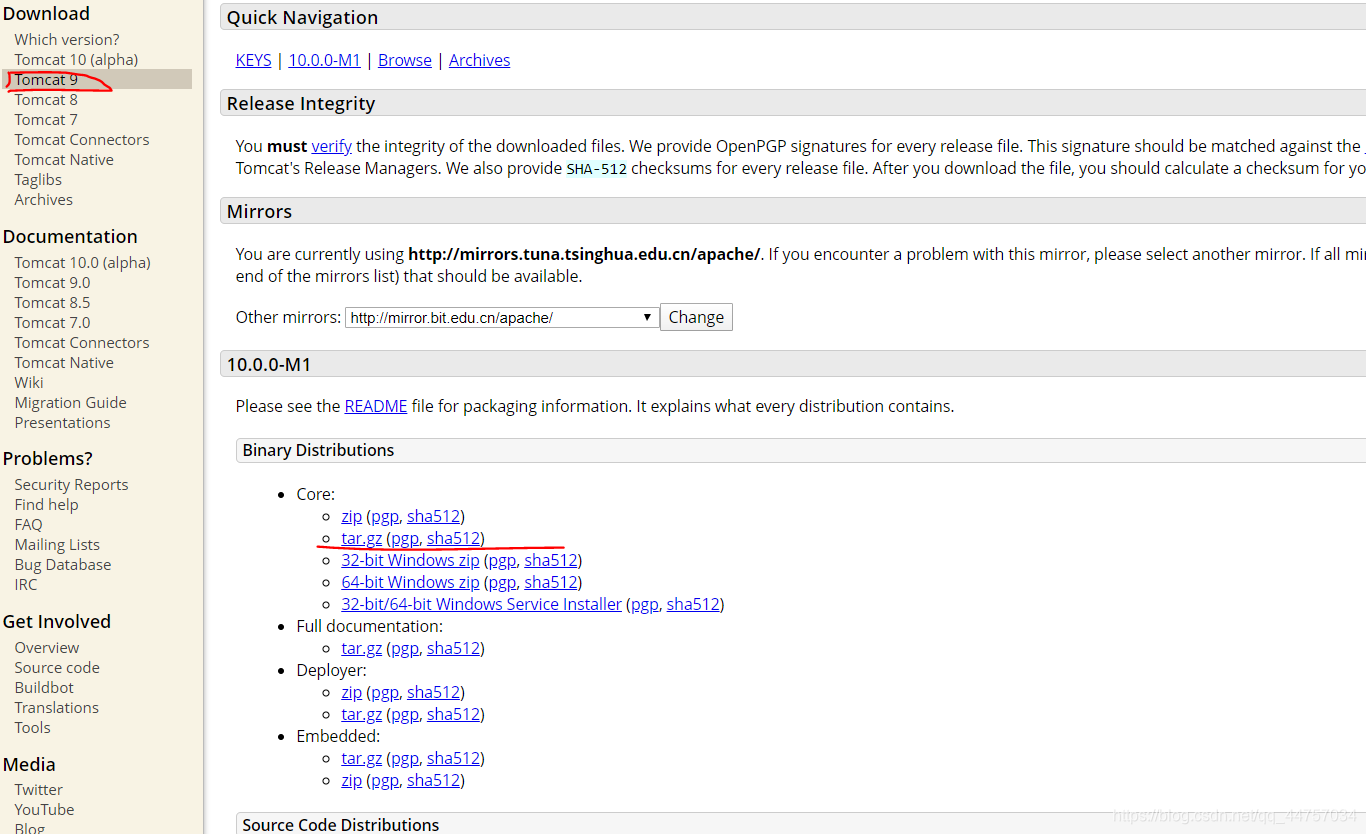Download the 64-bit Windows zip
1366x834 pixels.
tap(410, 582)
